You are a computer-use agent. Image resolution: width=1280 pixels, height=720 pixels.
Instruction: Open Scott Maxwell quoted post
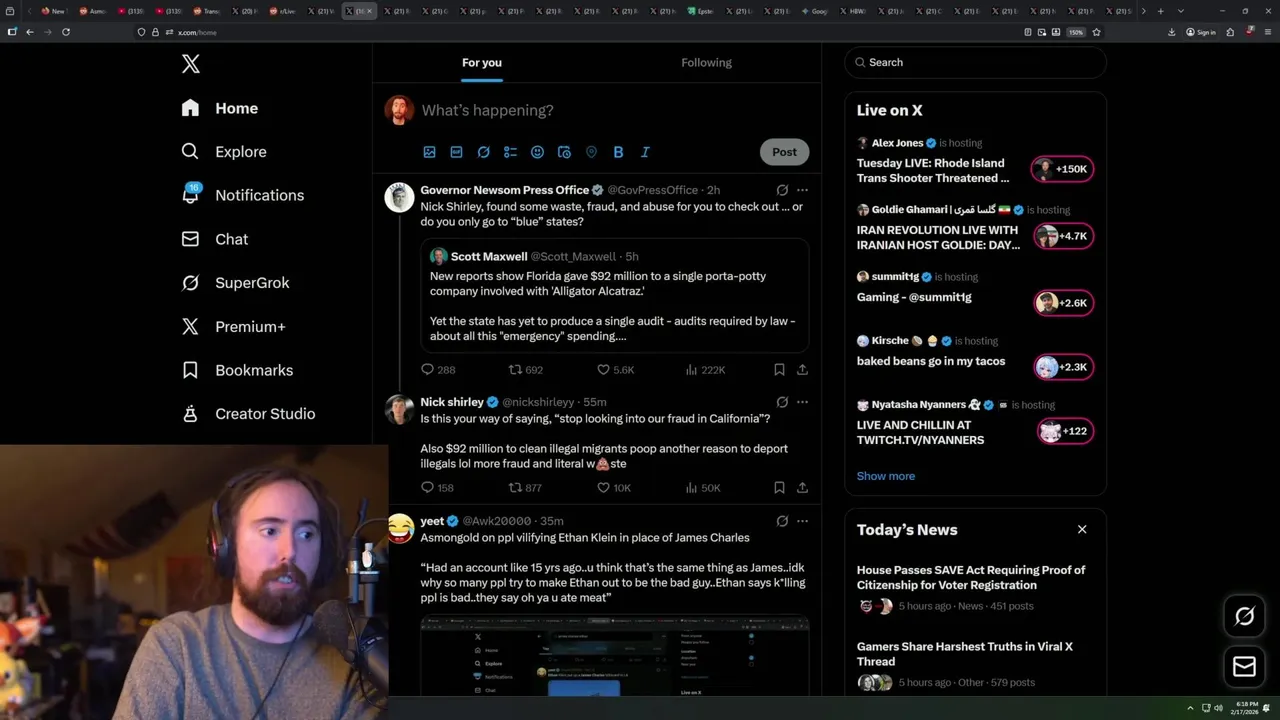pos(614,295)
